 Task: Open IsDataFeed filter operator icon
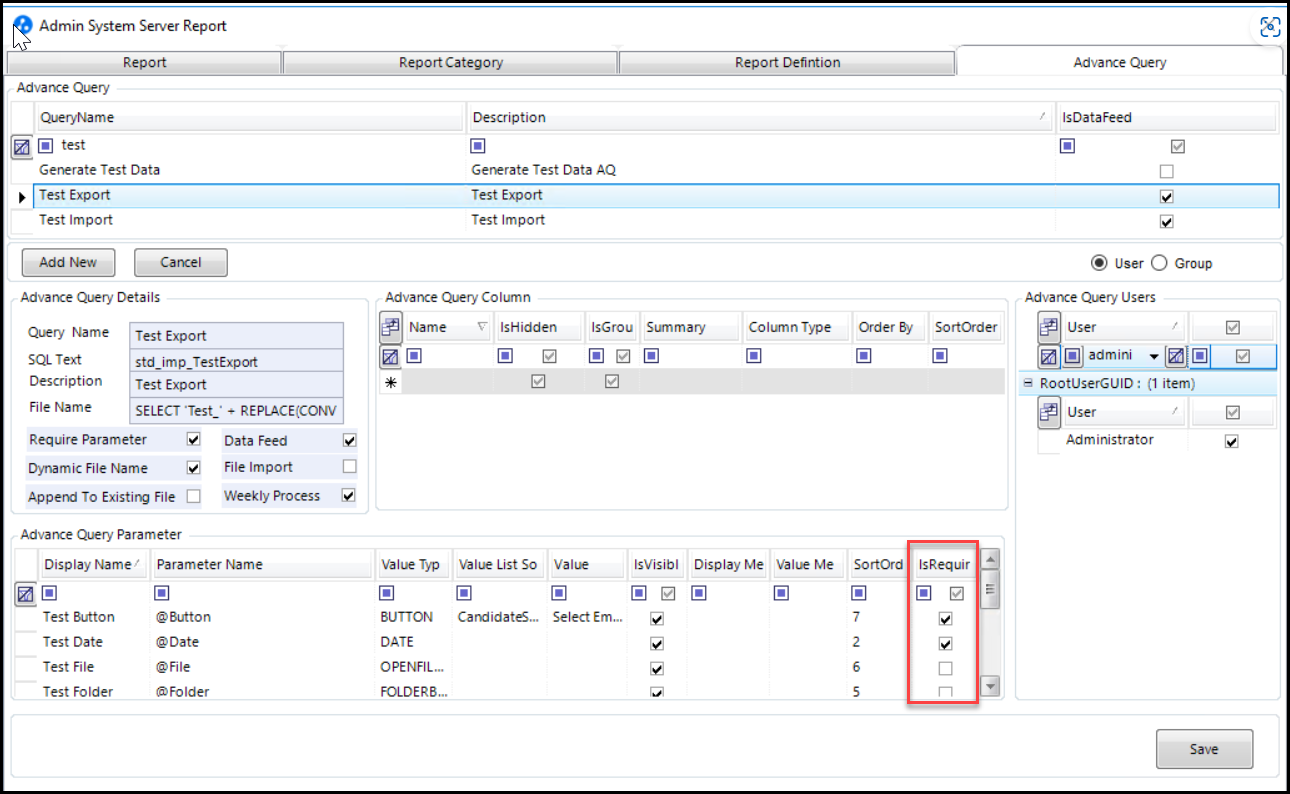(1067, 146)
